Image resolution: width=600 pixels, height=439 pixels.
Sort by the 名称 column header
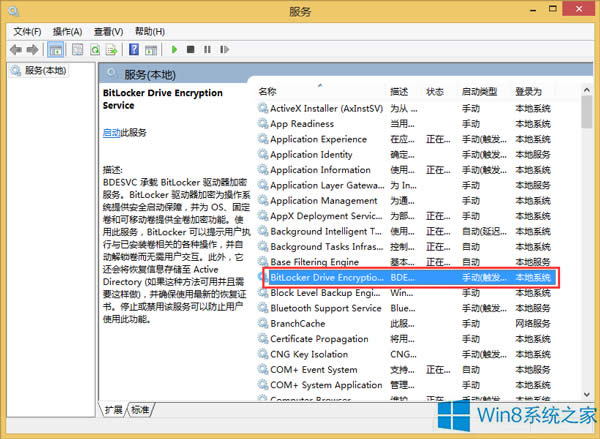pos(267,91)
